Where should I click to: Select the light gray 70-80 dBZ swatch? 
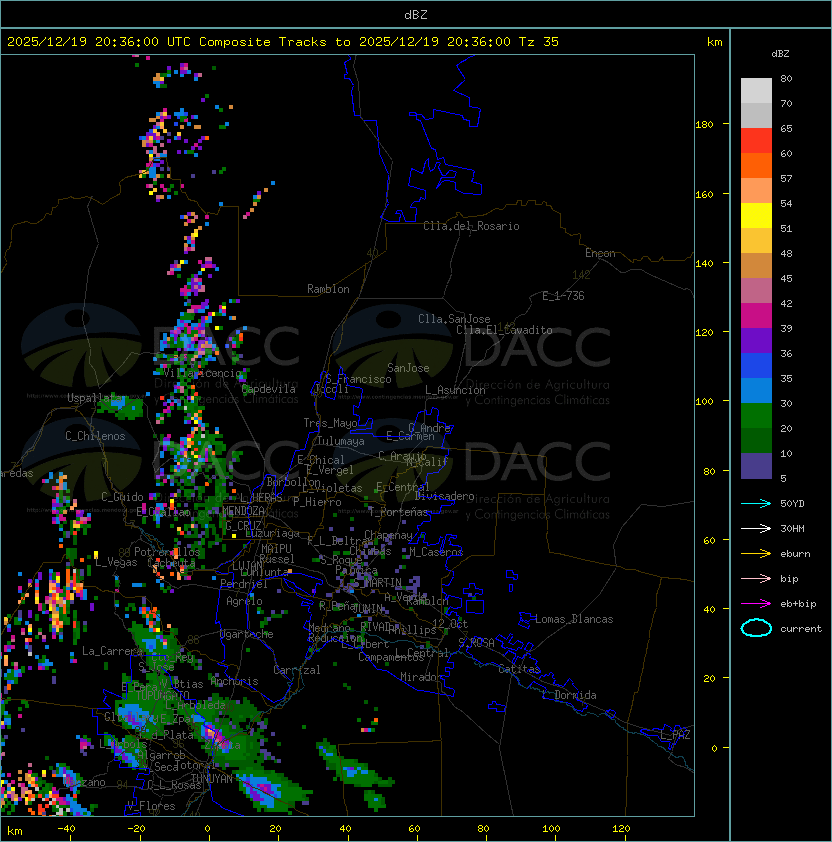[x=756, y=90]
